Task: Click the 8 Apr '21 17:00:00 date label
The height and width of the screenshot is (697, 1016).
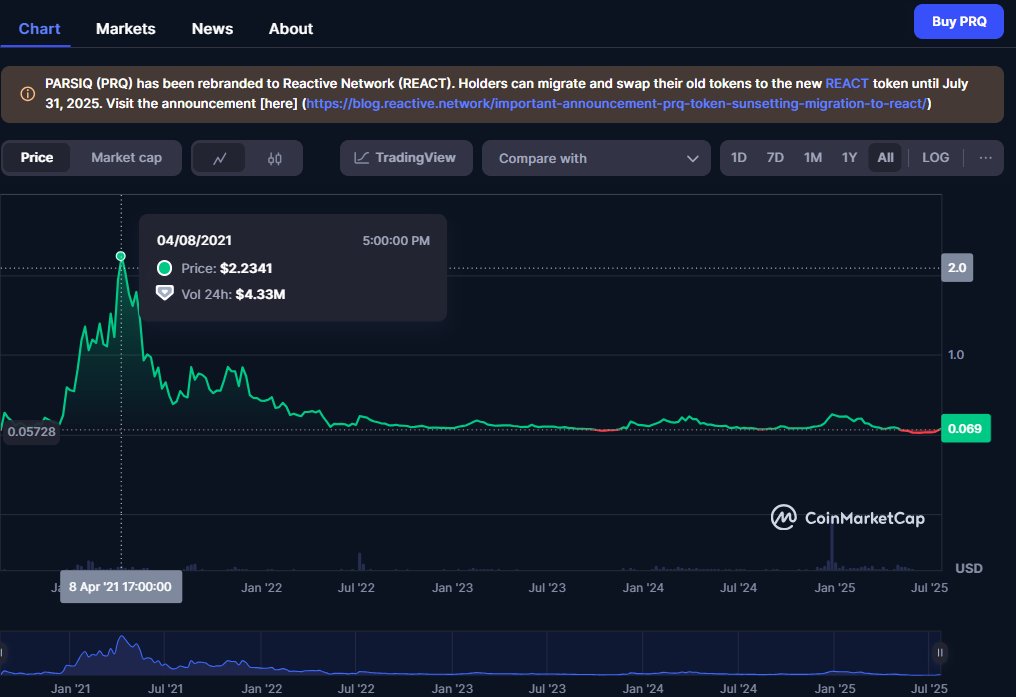Action: (121, 587)
